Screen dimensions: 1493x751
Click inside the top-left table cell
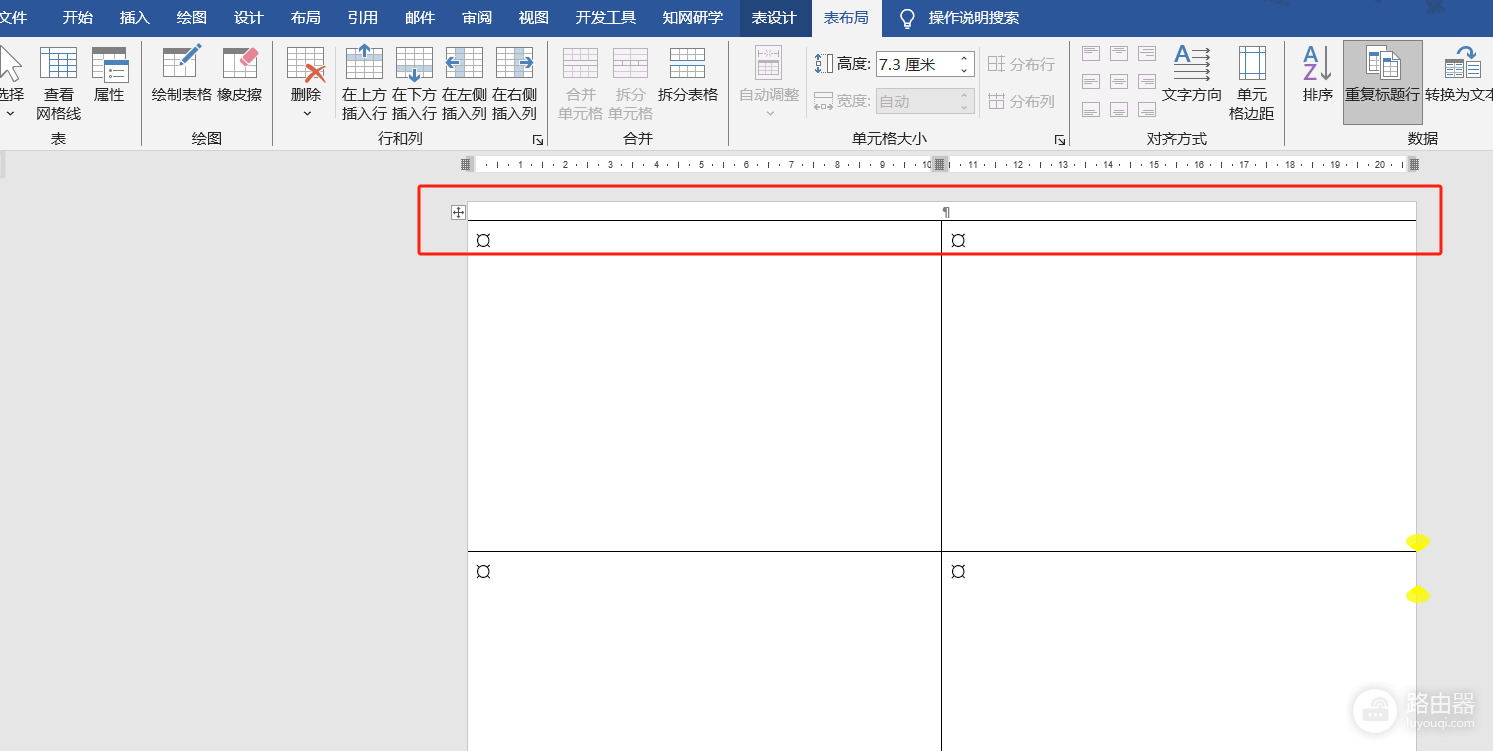pos(704,386)
